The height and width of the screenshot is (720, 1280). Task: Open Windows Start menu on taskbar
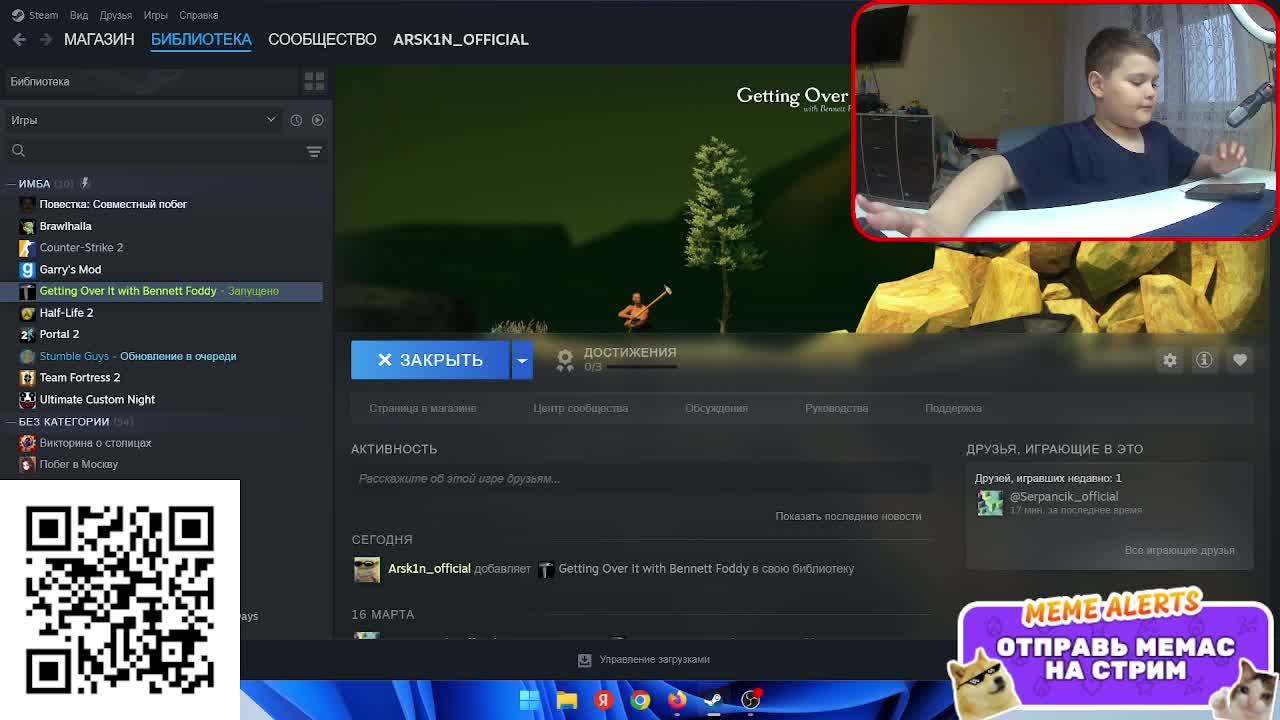529,700
